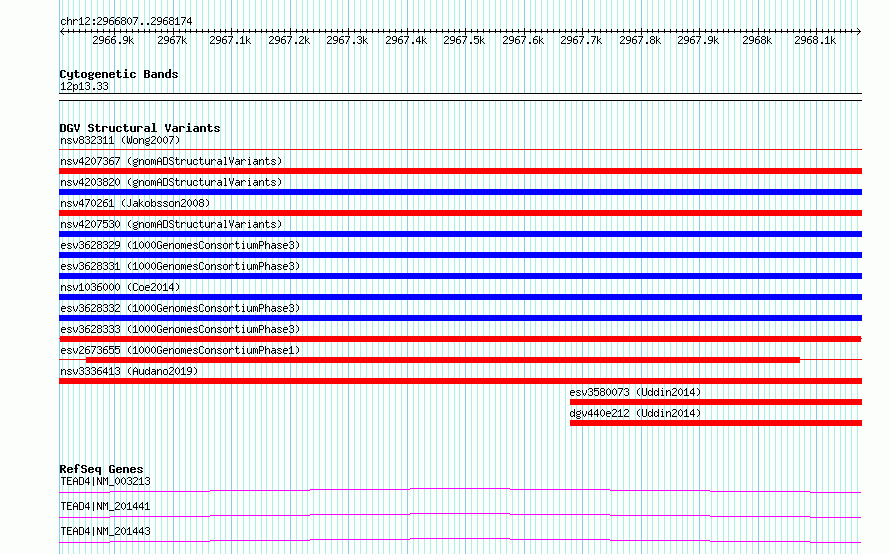The height and width of the screenshot is (554, 890).
Task: Open variant esv3628329 label
Action: pos(180,245)
